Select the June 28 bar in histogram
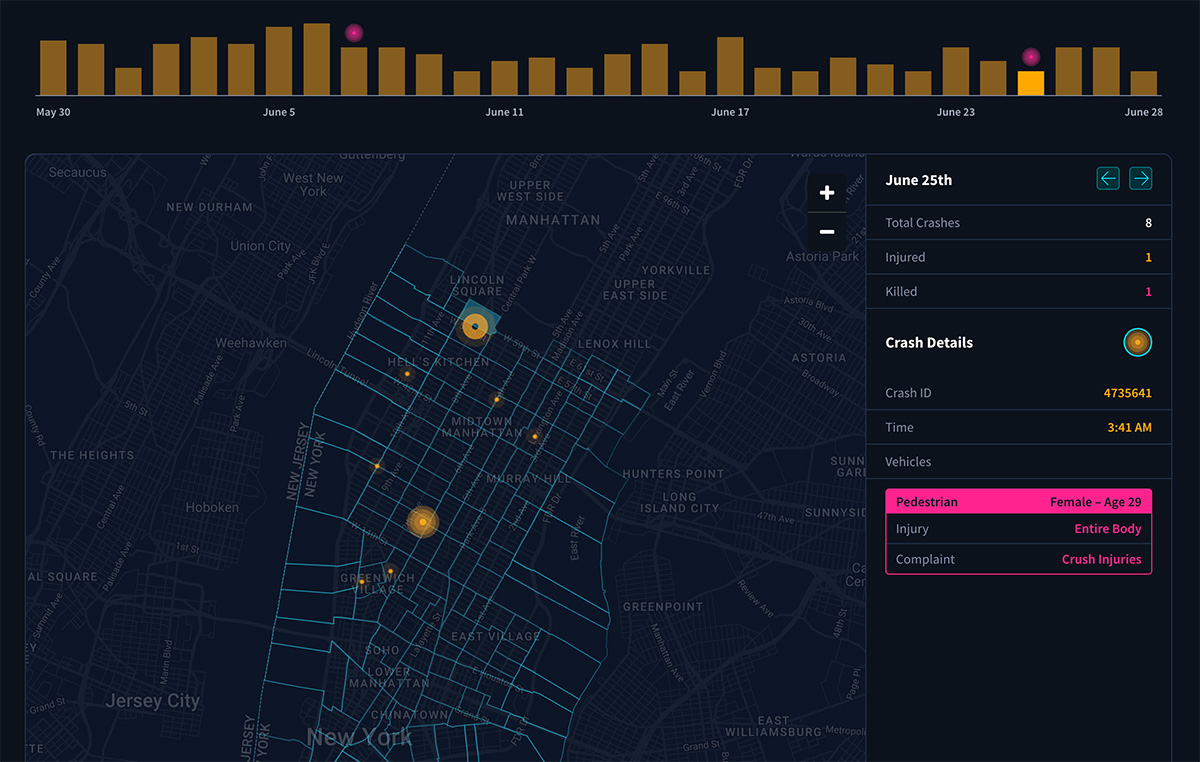 coord(1143,83)
